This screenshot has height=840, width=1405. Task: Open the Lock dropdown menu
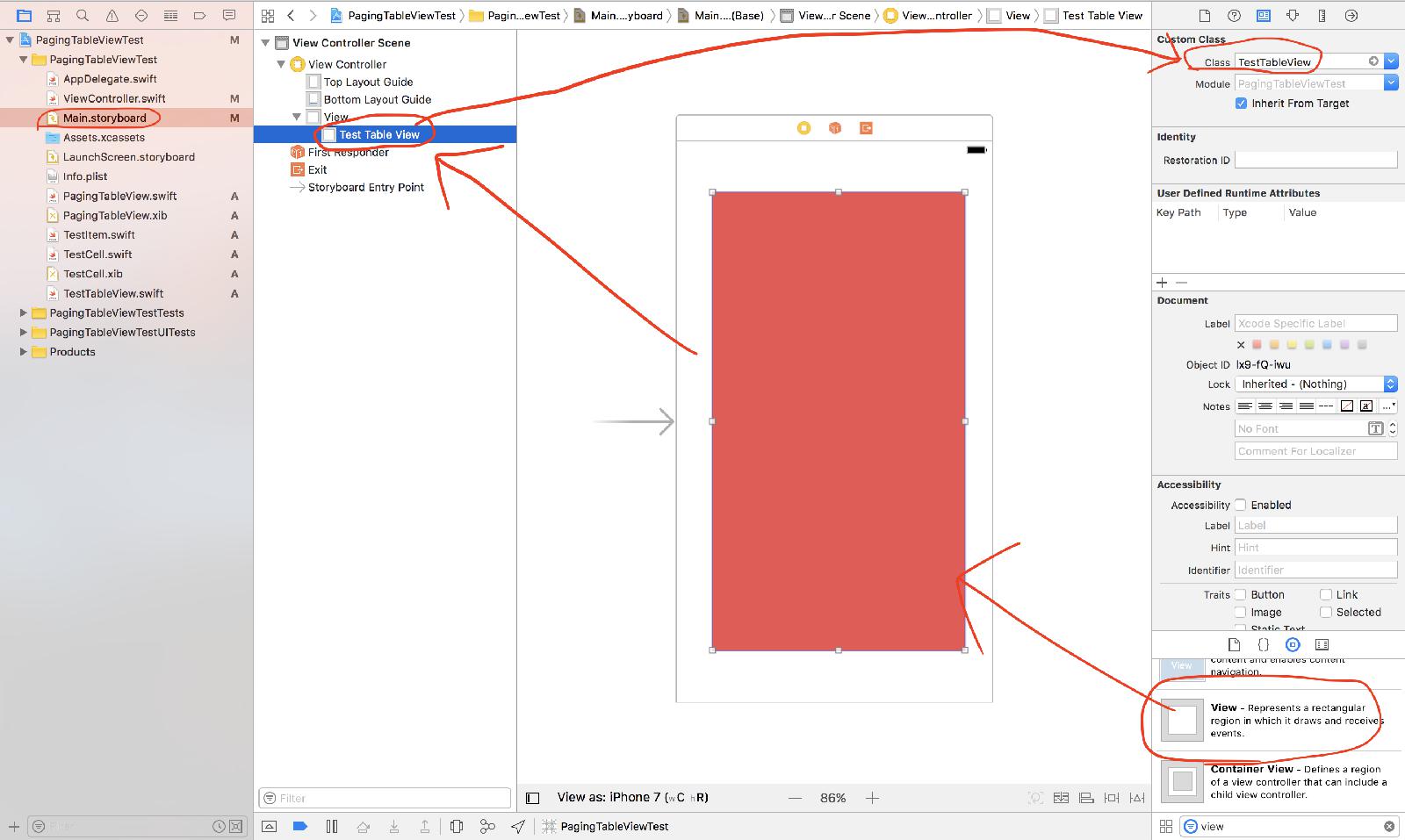1390,384
